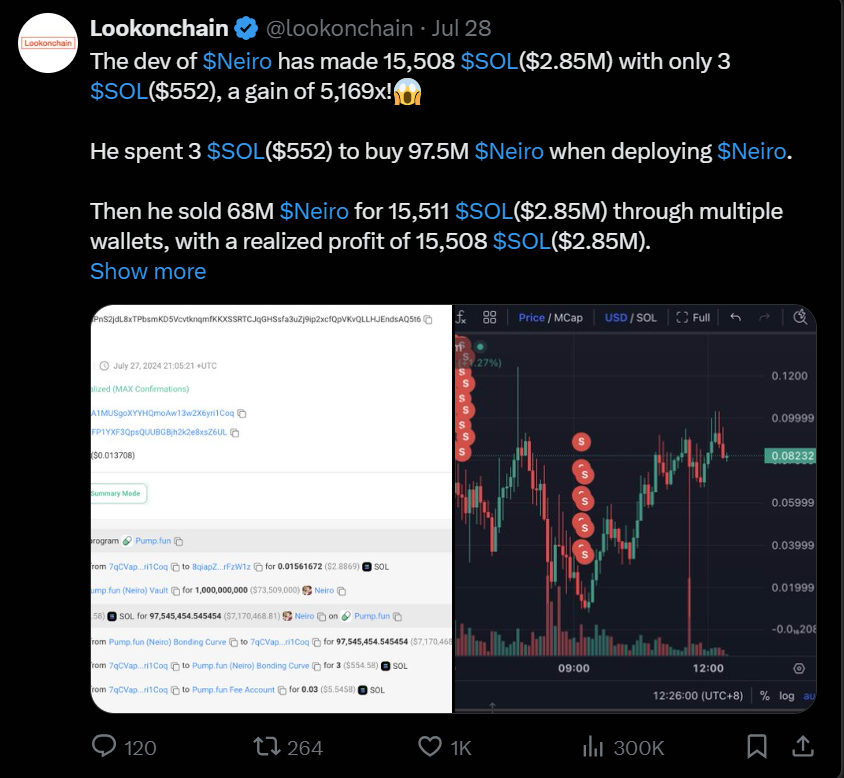Expand tweet with Show more
This screenshot has height=778, width=844.
pos(148,271)
